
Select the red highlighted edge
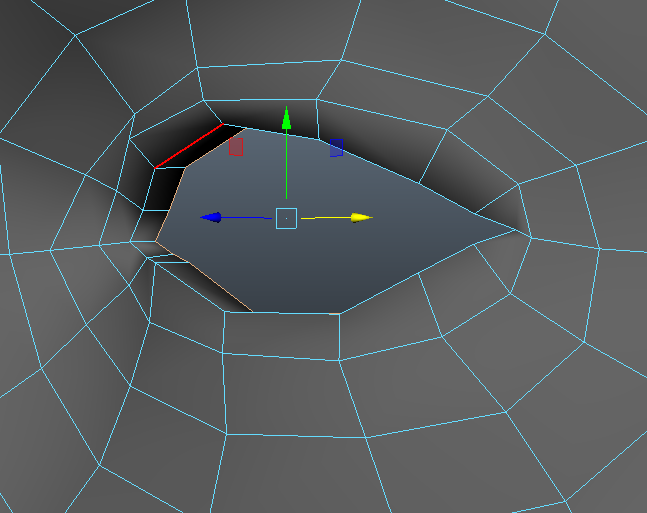[x=188, y=147]
